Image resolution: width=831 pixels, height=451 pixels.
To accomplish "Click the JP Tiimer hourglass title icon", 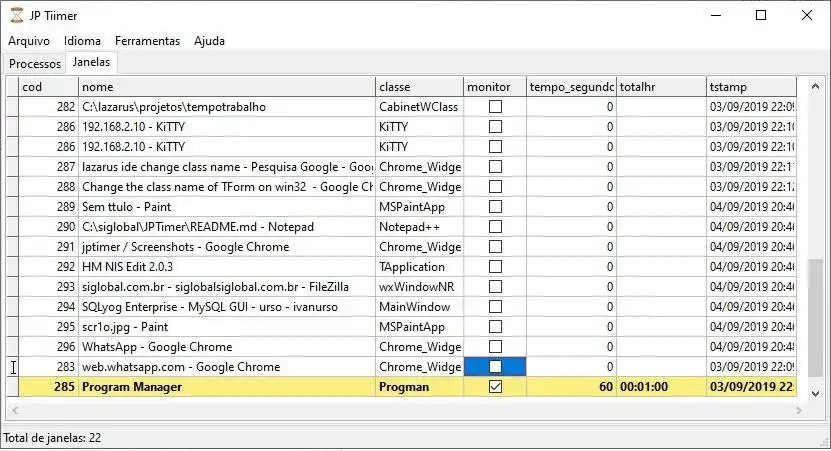I will [17, 15].
